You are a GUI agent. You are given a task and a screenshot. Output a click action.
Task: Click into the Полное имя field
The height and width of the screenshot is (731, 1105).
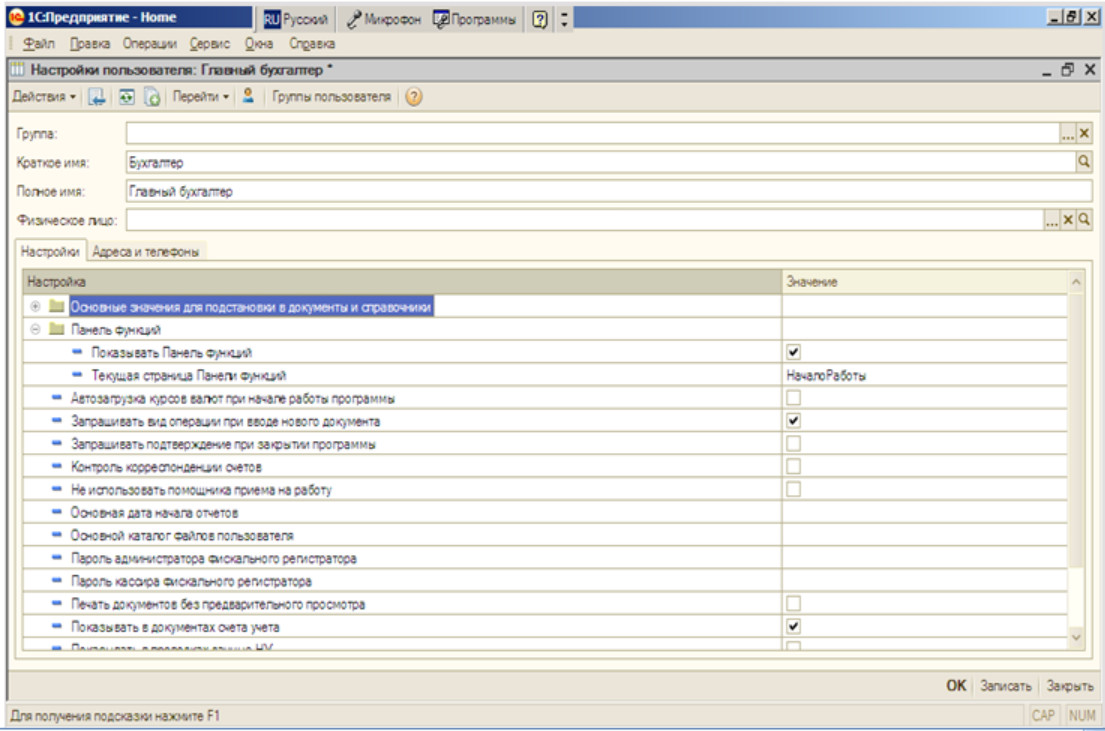tap(610, 191)
